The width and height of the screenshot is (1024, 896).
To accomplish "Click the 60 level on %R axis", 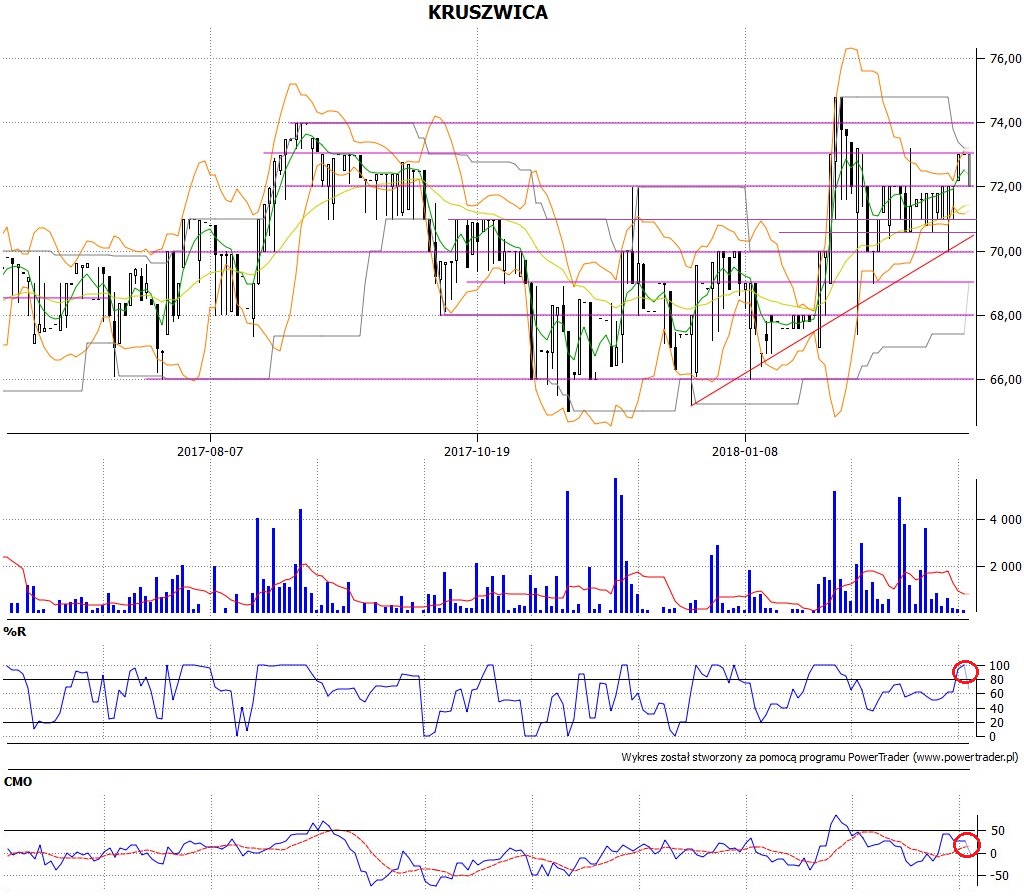I will [997, 694].
